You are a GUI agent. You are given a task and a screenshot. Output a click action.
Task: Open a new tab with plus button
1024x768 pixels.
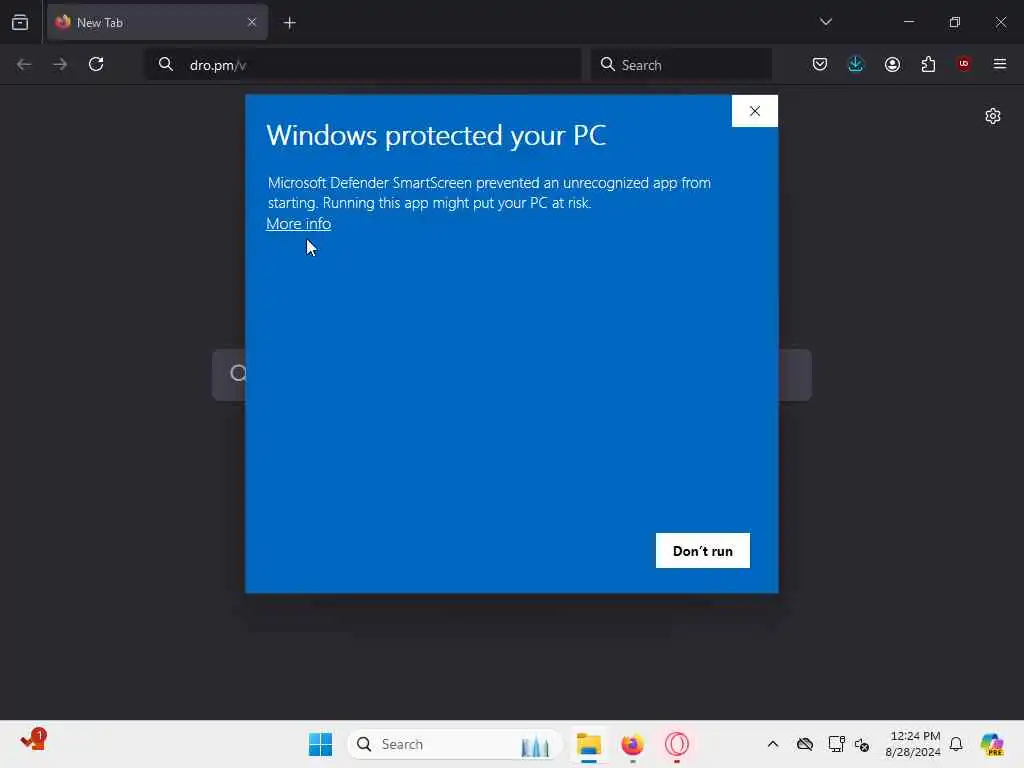pos(290,23)
